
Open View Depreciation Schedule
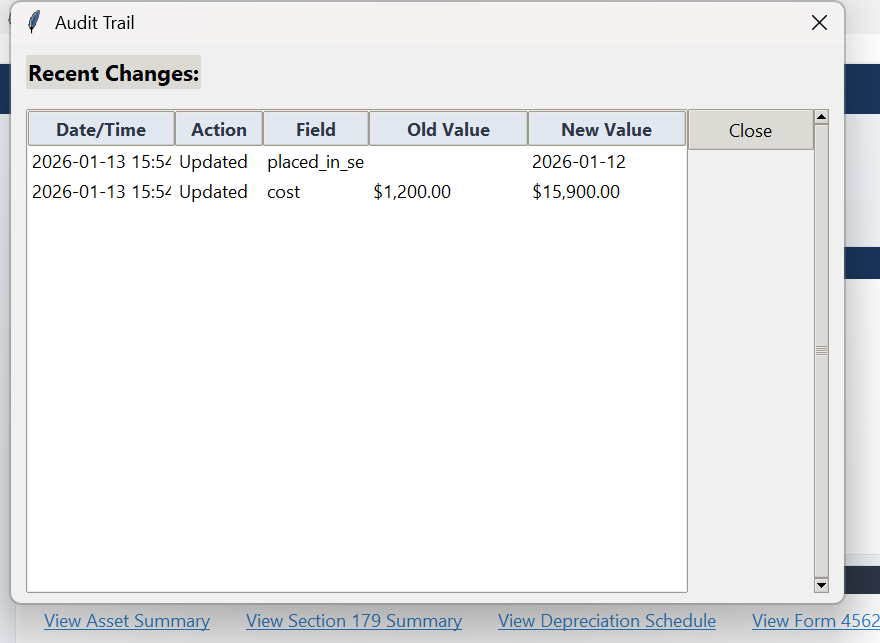[x=606, y=621]
